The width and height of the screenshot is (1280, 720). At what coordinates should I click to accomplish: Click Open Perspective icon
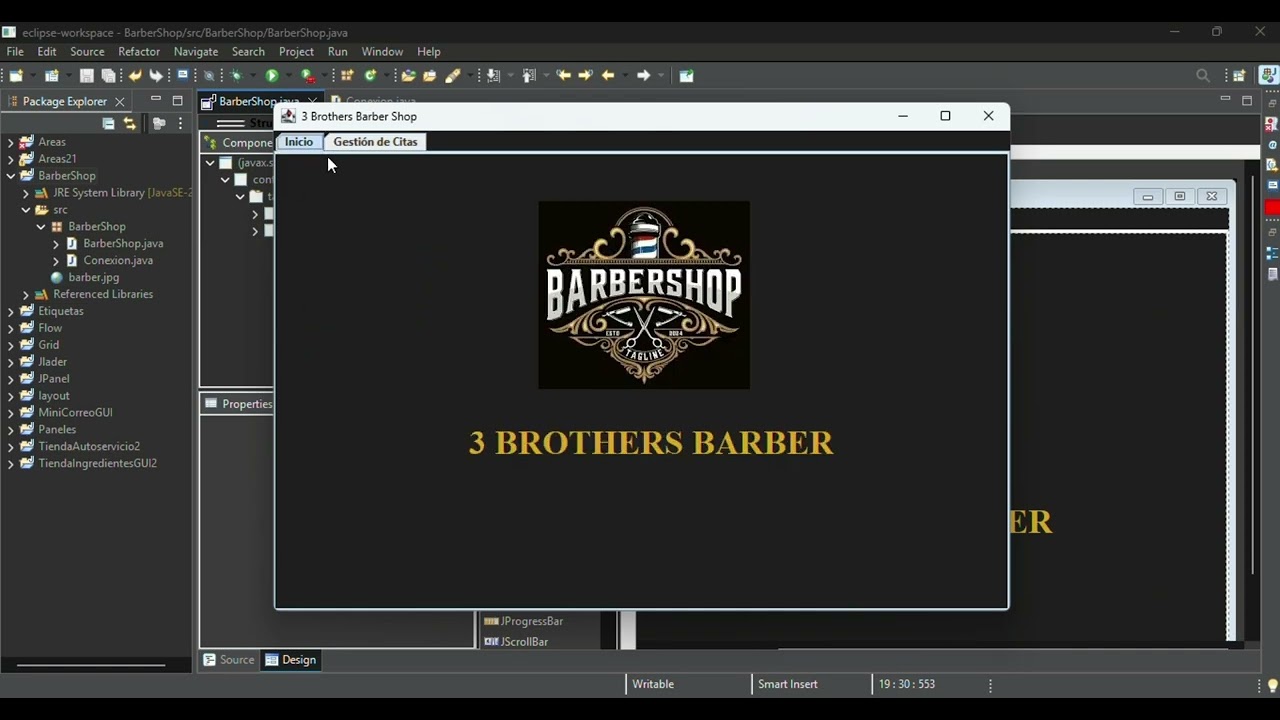coord(1239,75)
